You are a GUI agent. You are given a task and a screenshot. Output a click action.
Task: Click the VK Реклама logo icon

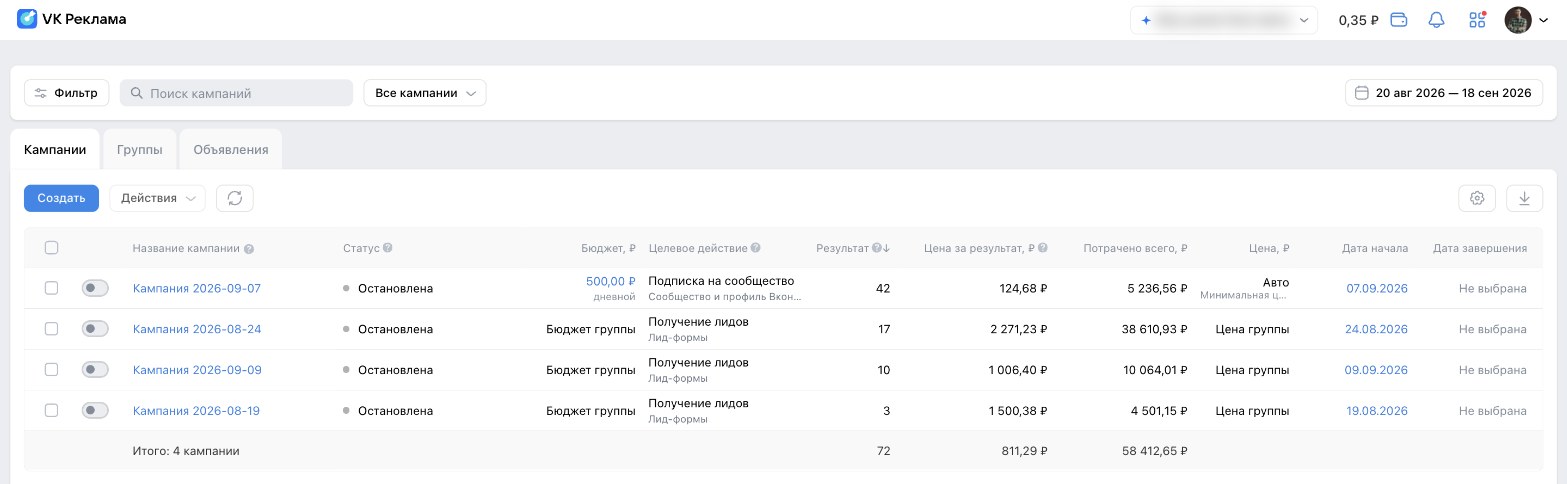(27, 19)
